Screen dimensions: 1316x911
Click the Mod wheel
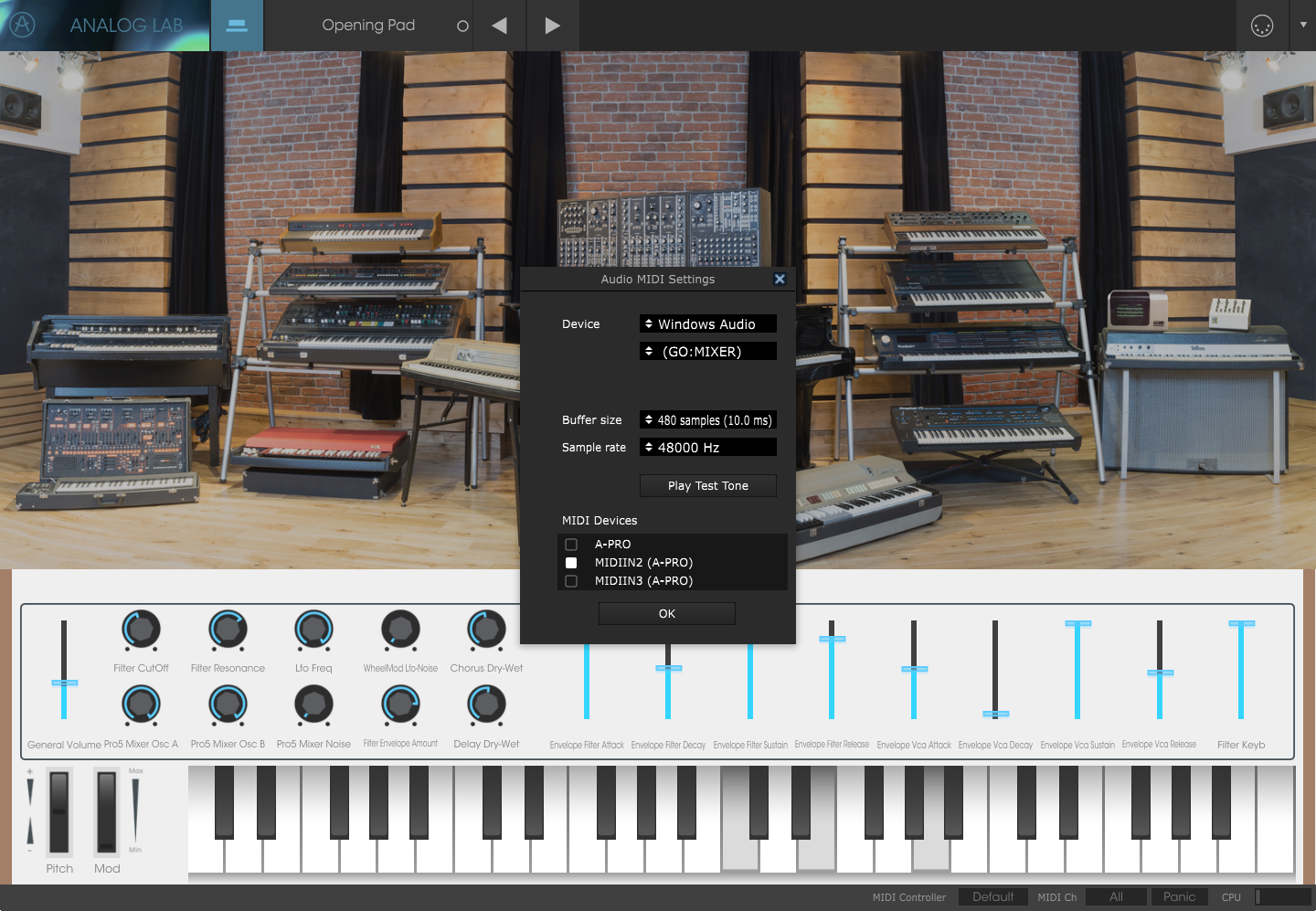(x=107, y=811)
